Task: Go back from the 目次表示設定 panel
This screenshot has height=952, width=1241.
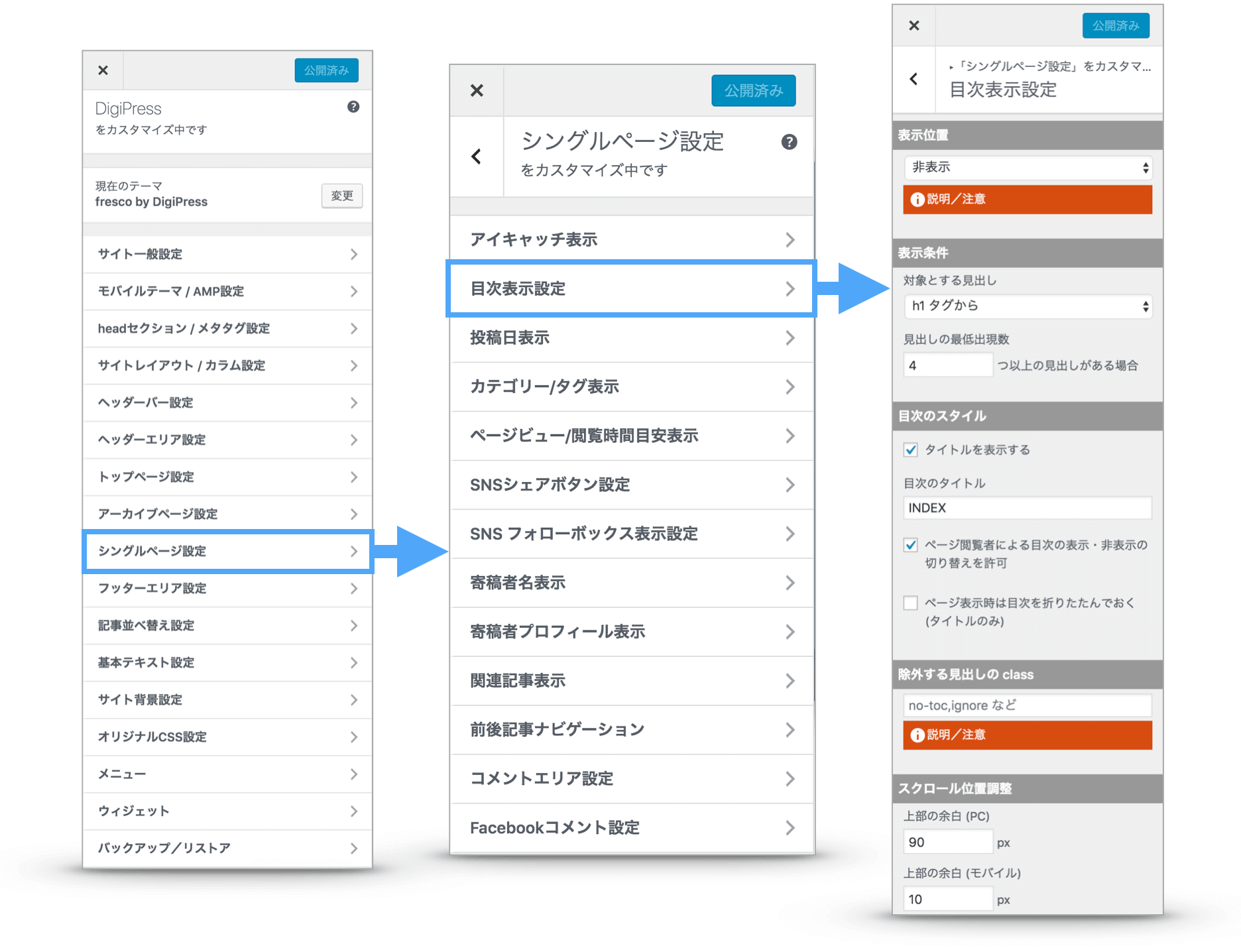Action: 914,79
